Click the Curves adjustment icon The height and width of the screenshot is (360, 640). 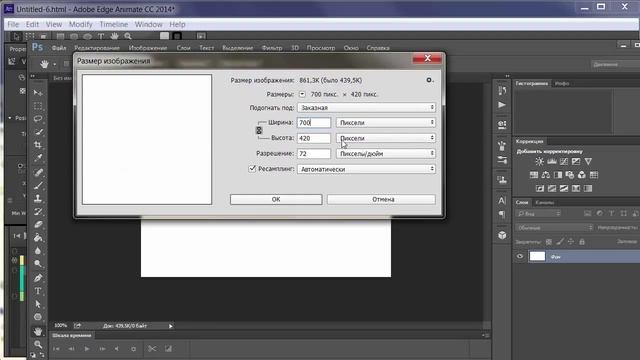tap(564, 162)
